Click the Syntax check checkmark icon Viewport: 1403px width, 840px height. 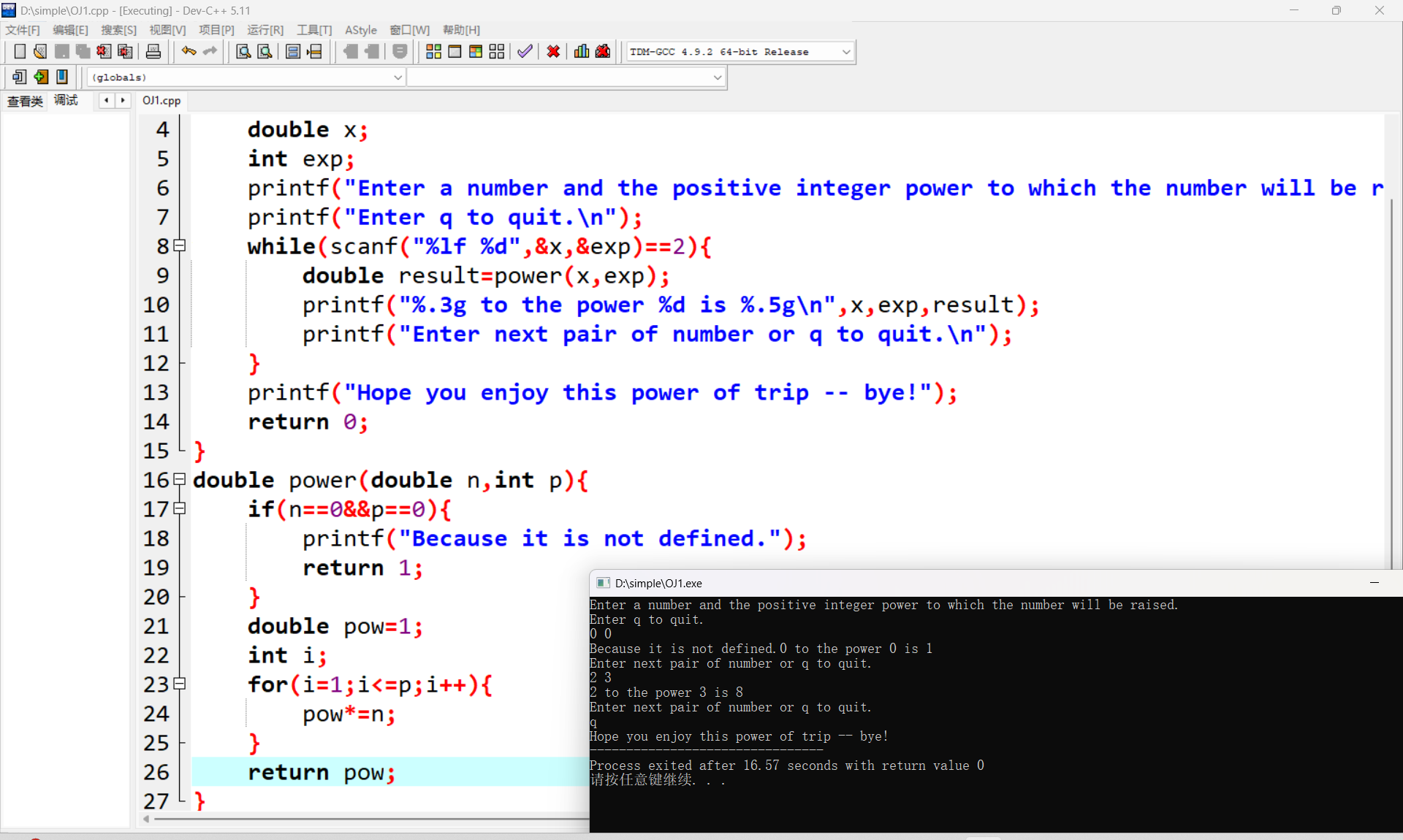(525, 52)
